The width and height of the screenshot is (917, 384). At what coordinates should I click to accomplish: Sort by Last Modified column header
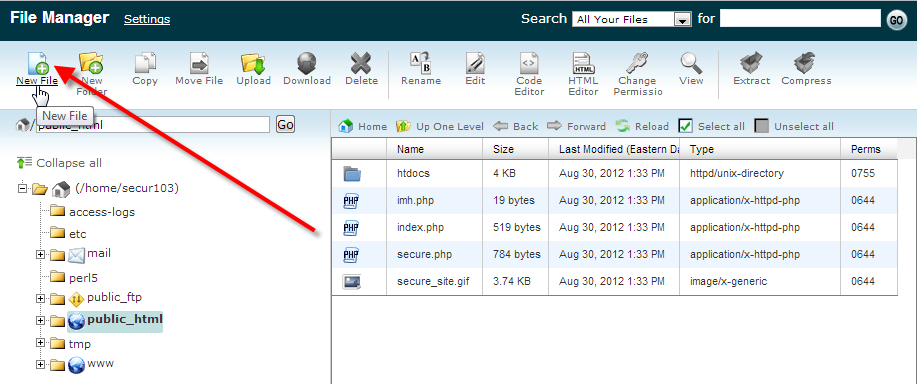[x=615, y=149]
